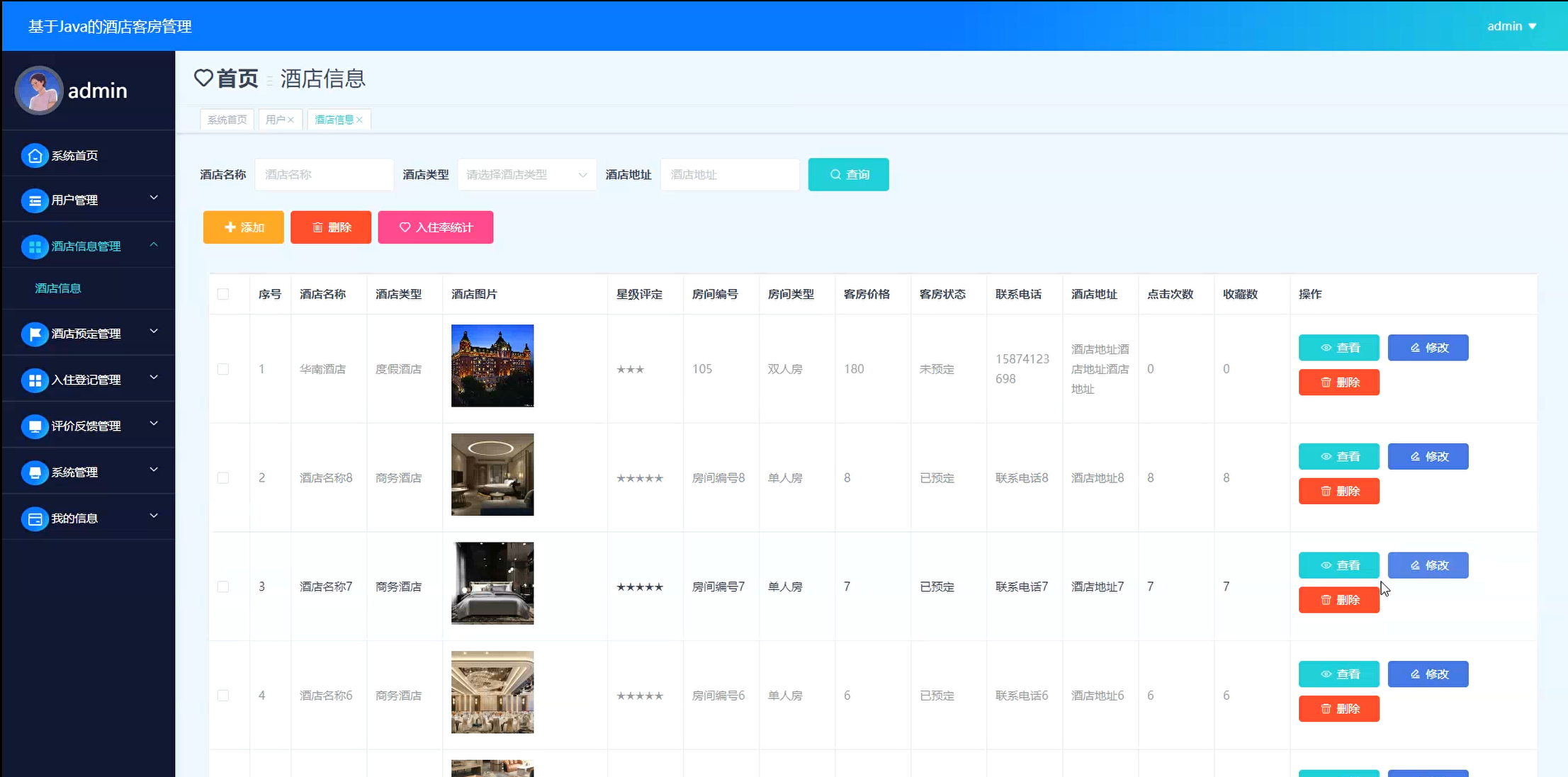
Task: Expand 酒店预定管理 menu chevron
Action: (154, 331)
